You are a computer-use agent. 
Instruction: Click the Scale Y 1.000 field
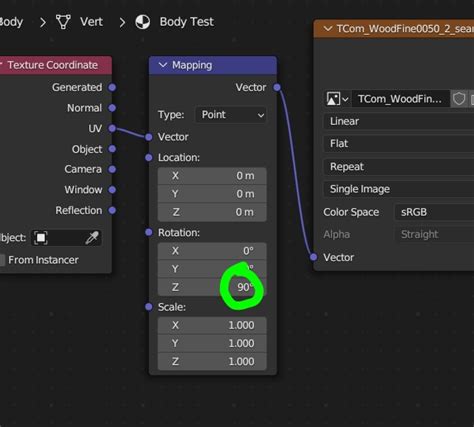point(212,343)
